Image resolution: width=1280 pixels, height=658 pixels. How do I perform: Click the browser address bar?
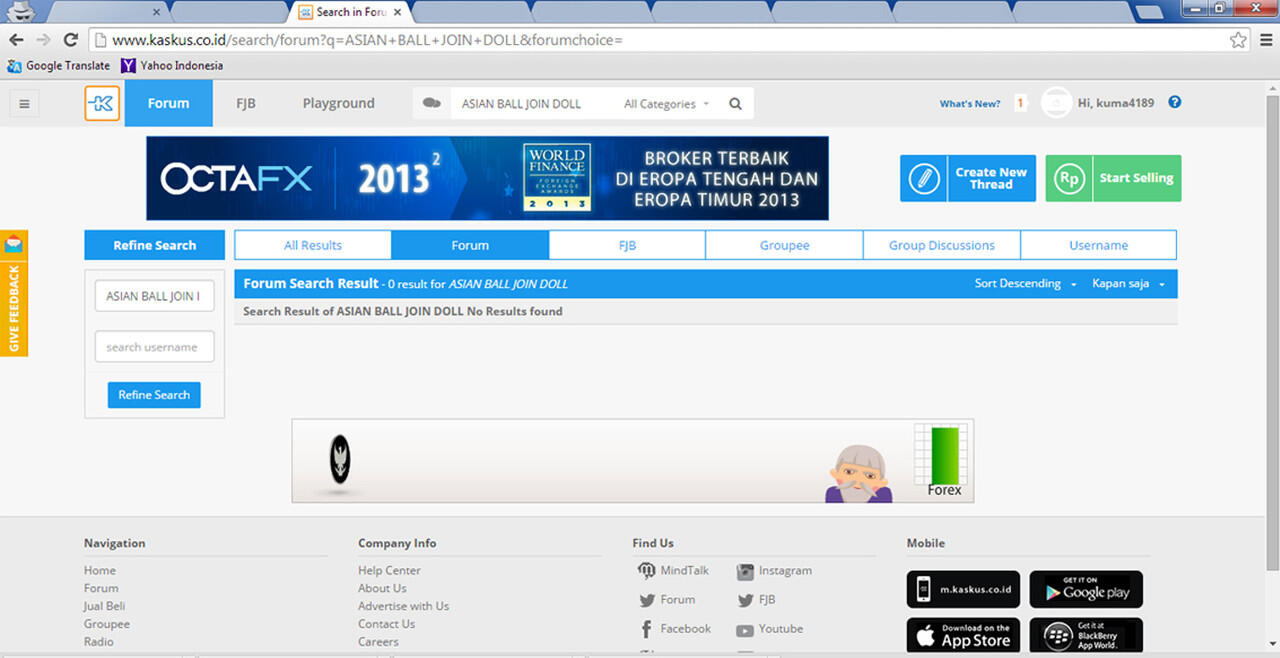pyautogui.click(x=658, y=40)
